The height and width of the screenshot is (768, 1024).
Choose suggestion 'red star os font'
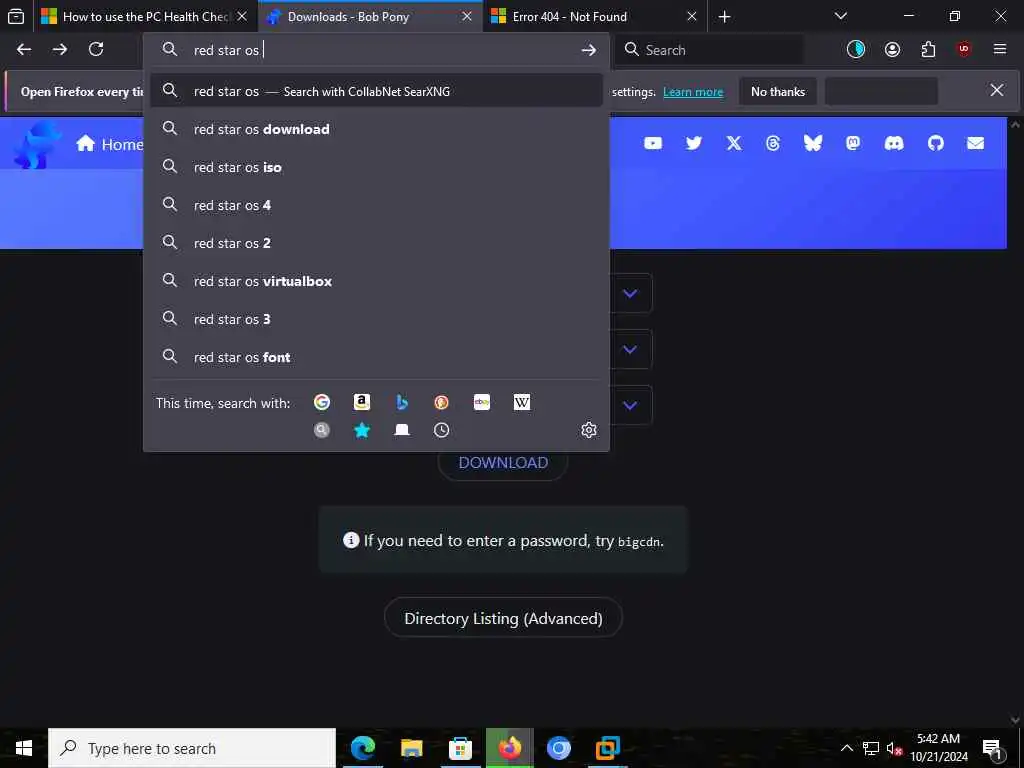tap(376, 357)
